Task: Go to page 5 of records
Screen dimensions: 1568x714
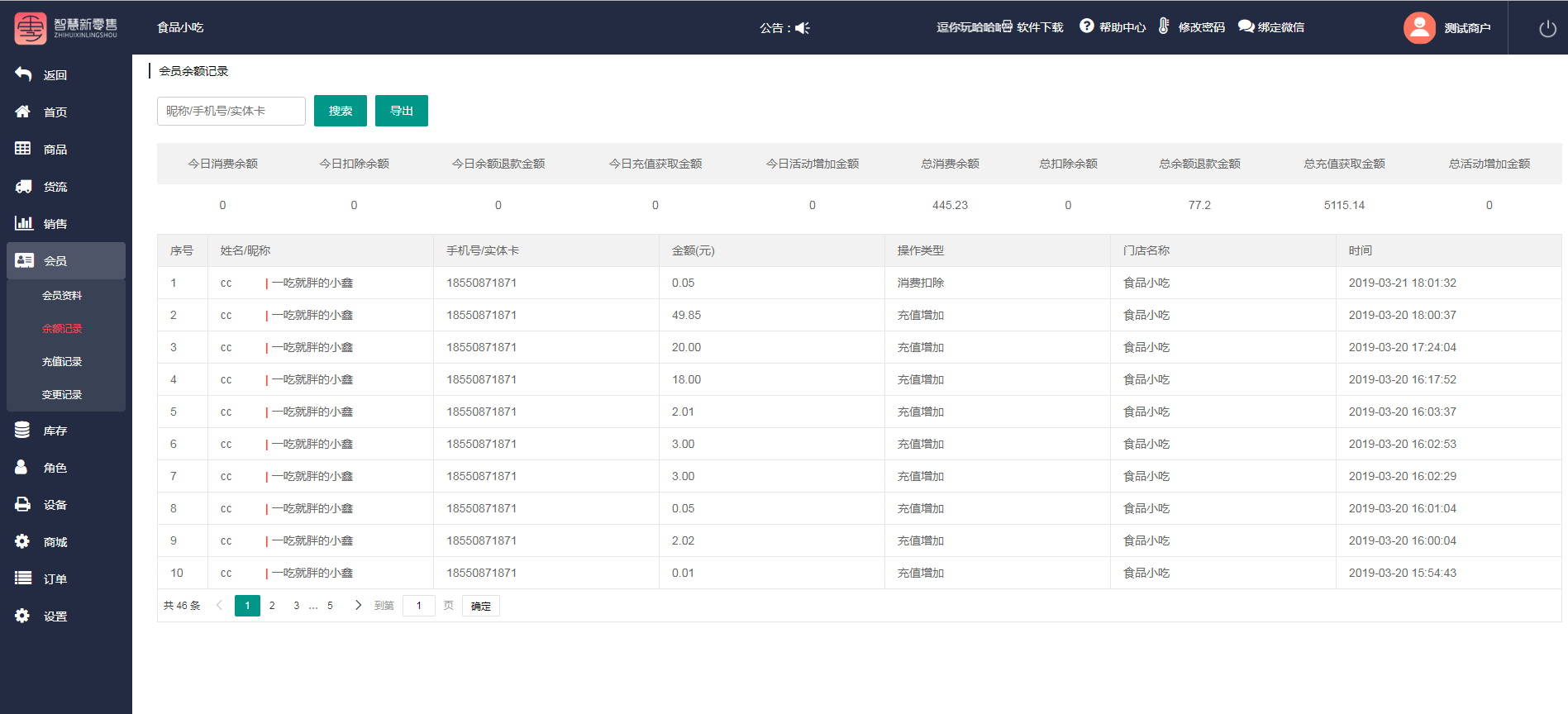Action: point(330,606)
